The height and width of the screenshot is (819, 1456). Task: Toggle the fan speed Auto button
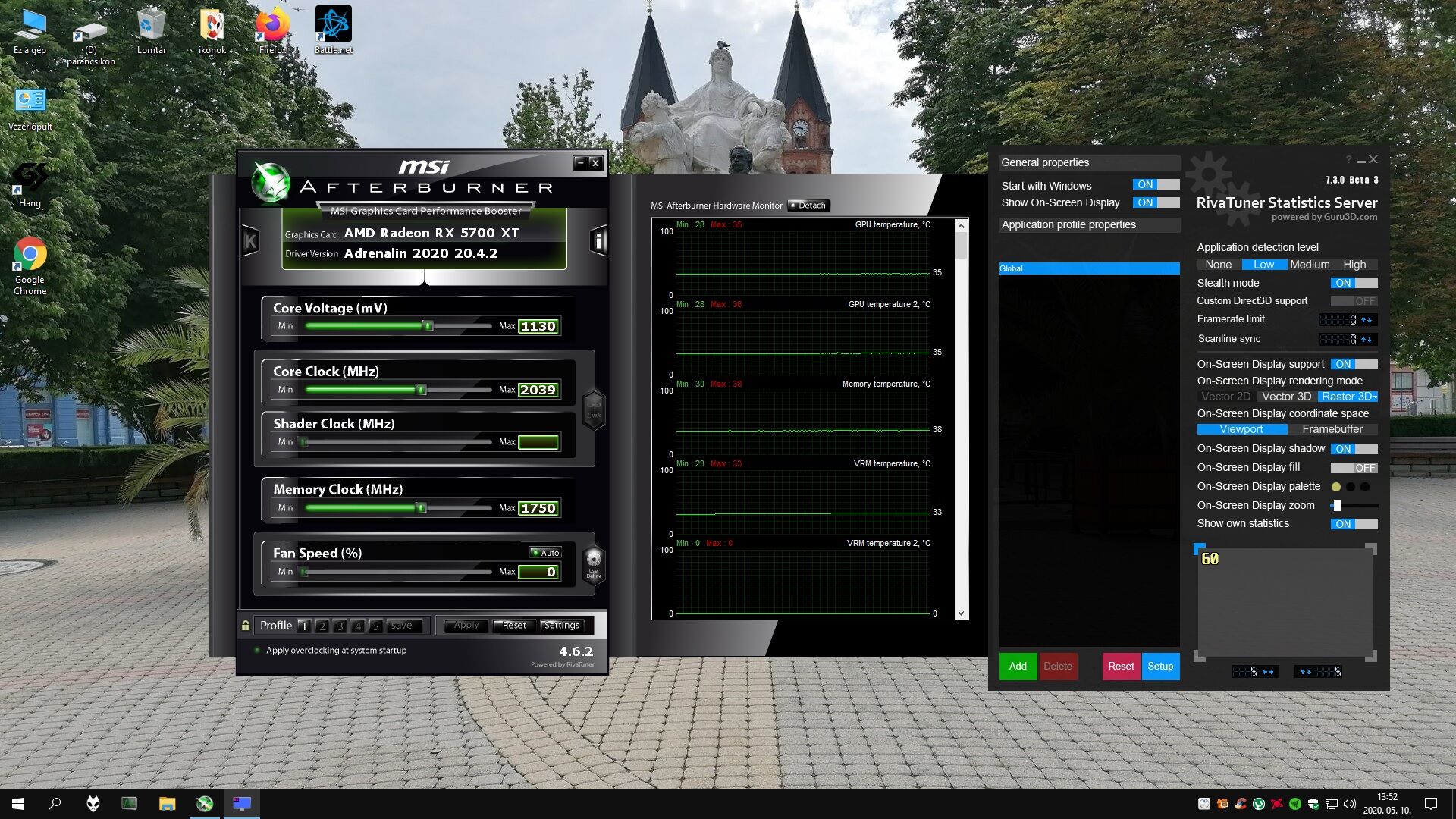coord(545,553)
